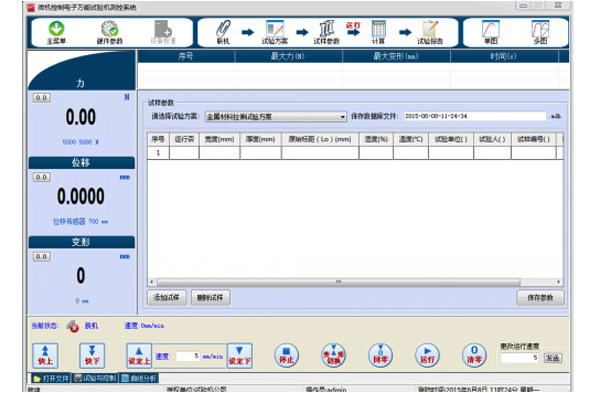The image size is (600, 393).
Task: Click the fast up (快上) button
Action: click(45, 355)
